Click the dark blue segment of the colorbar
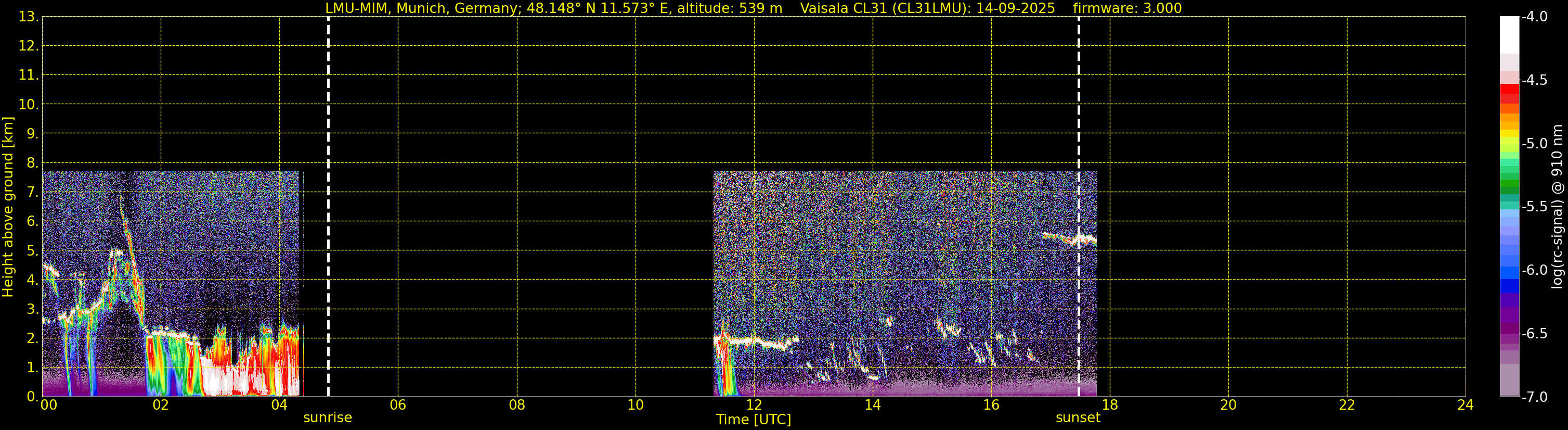Screen dimensions: 1568x430 point(1510,286)
